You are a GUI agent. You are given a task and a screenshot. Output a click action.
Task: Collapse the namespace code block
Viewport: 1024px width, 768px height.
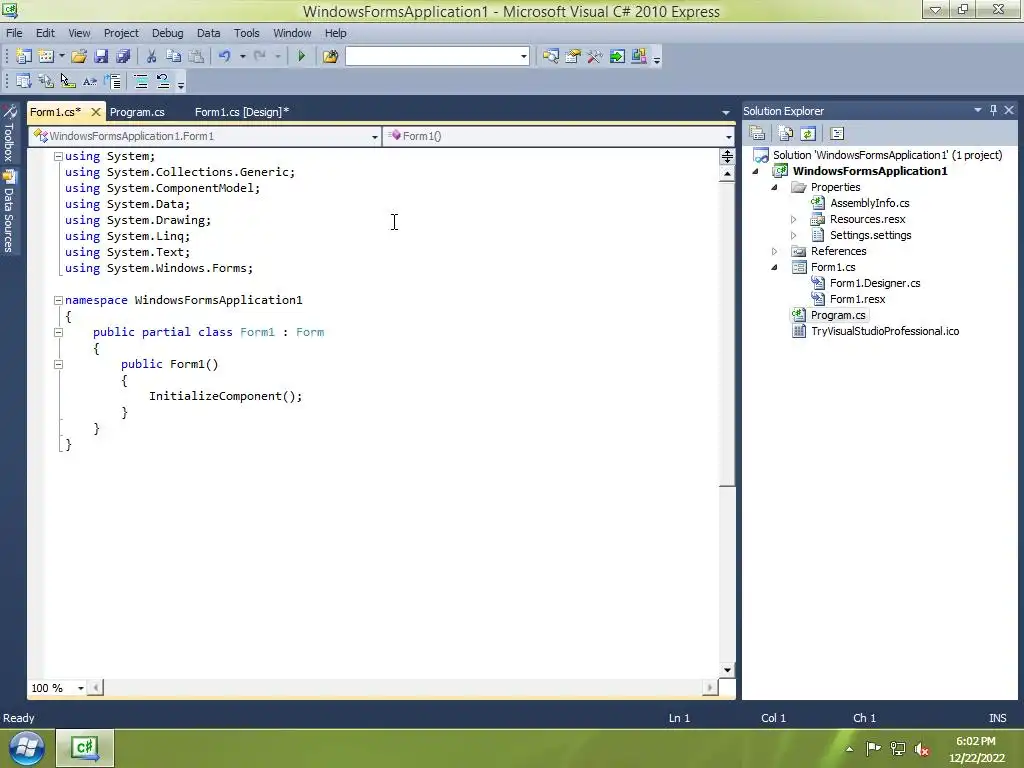point(58,300)
